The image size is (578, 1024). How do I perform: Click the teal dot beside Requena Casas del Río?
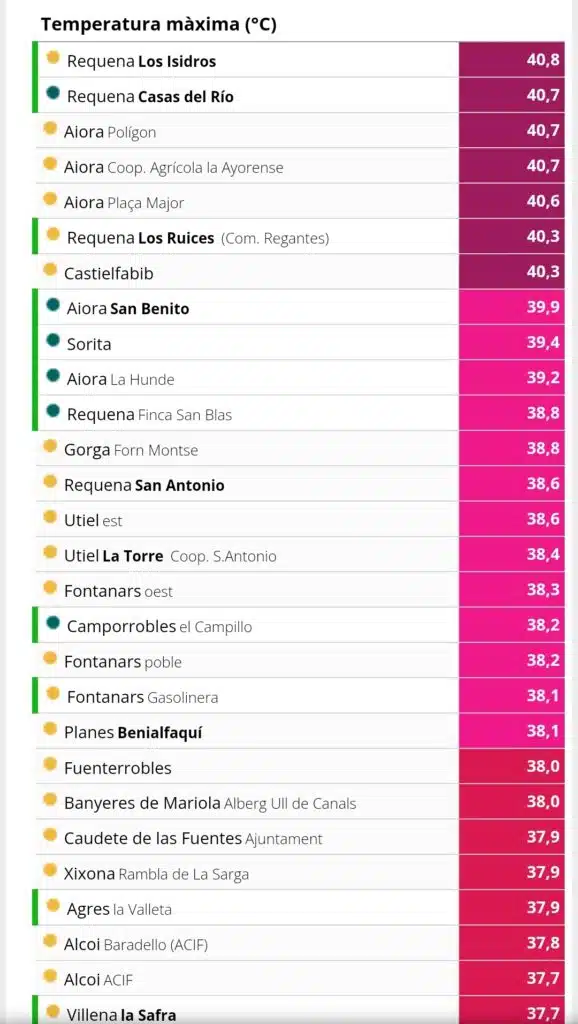click(53, 93)
